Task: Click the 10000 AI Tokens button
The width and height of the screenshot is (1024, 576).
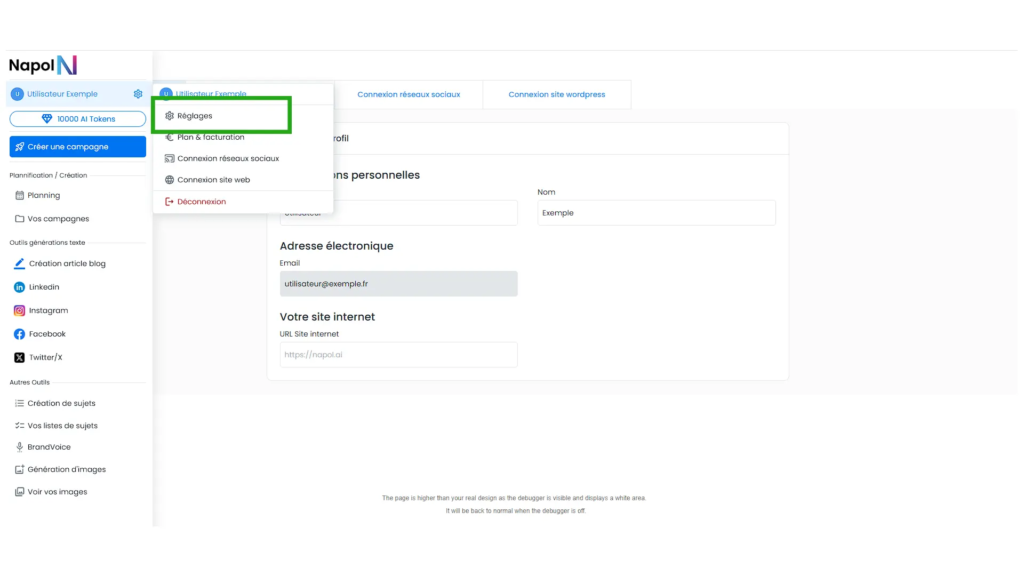Action: [78, 119]
